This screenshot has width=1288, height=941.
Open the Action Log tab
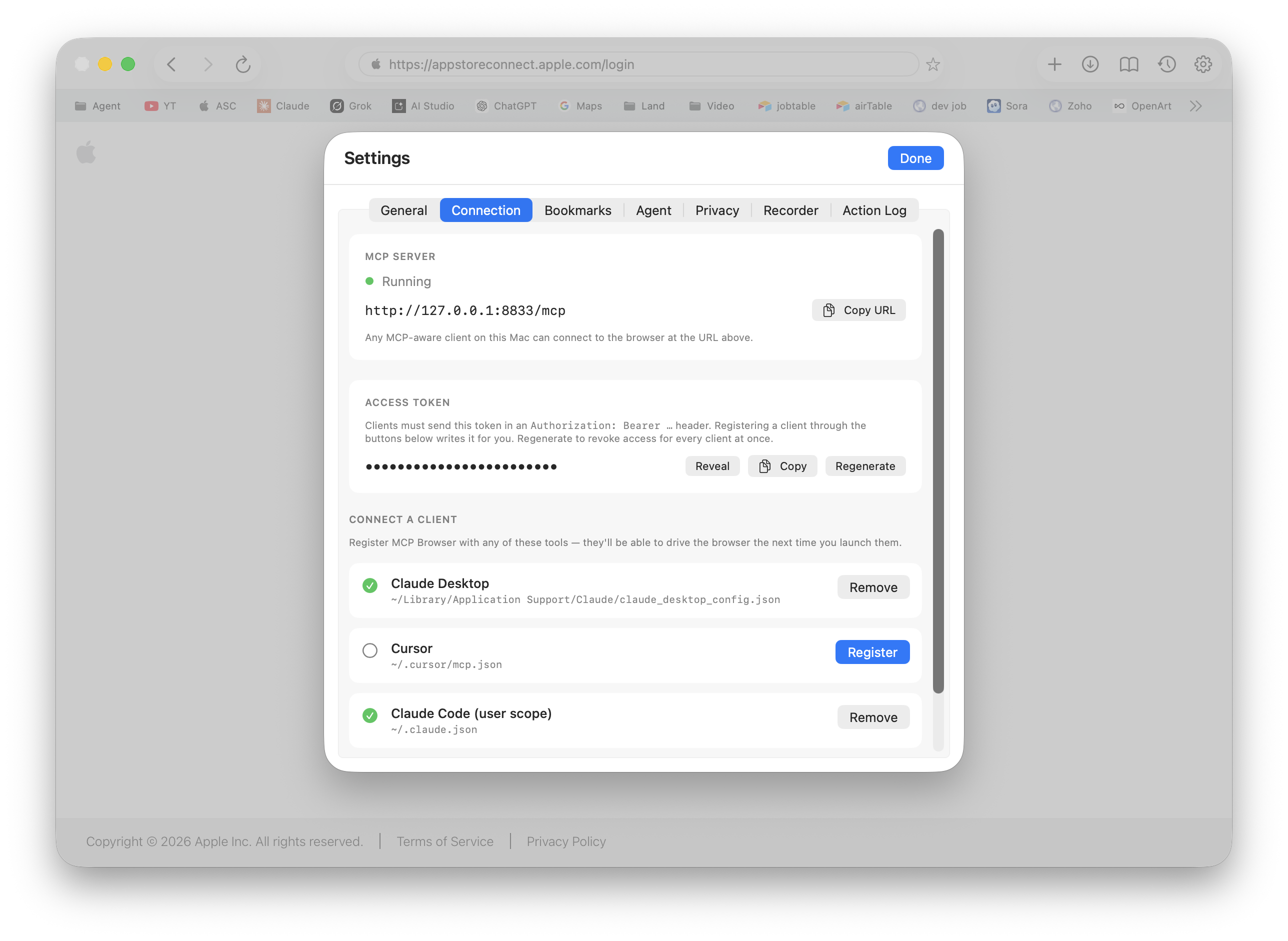click(x=874, y=211)
